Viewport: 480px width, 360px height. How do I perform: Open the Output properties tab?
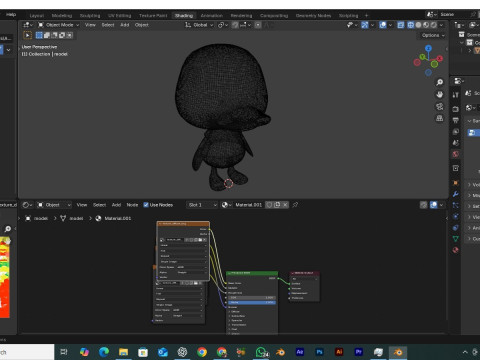[x=456, y=120]
